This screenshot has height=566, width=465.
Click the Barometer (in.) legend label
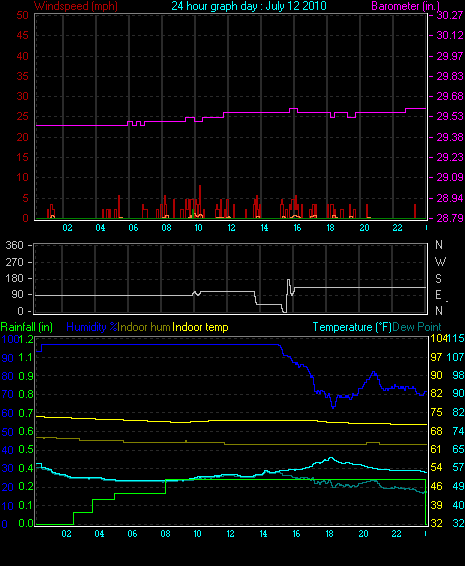coord(405,6)
